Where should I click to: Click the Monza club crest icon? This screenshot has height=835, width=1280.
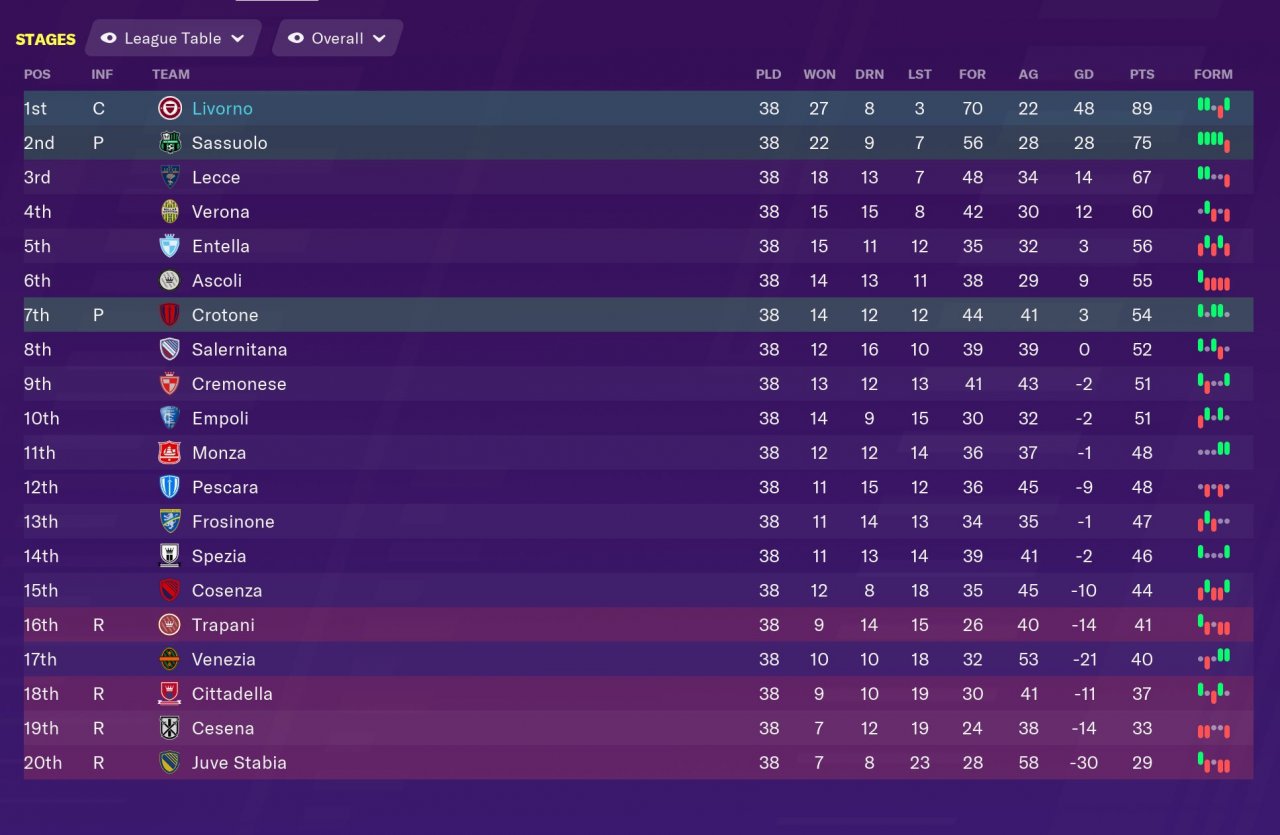click(170, 453)
